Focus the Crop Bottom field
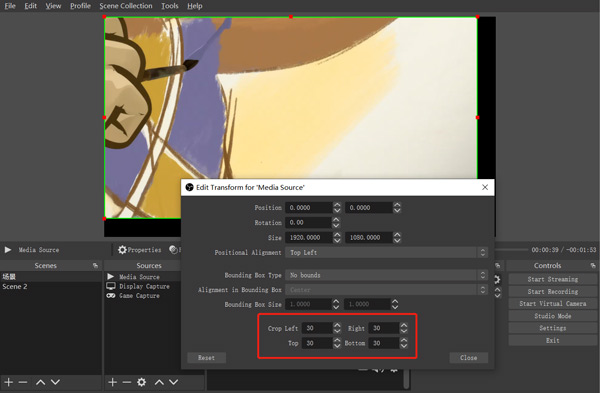600x393 pixels. pos(384,343)
